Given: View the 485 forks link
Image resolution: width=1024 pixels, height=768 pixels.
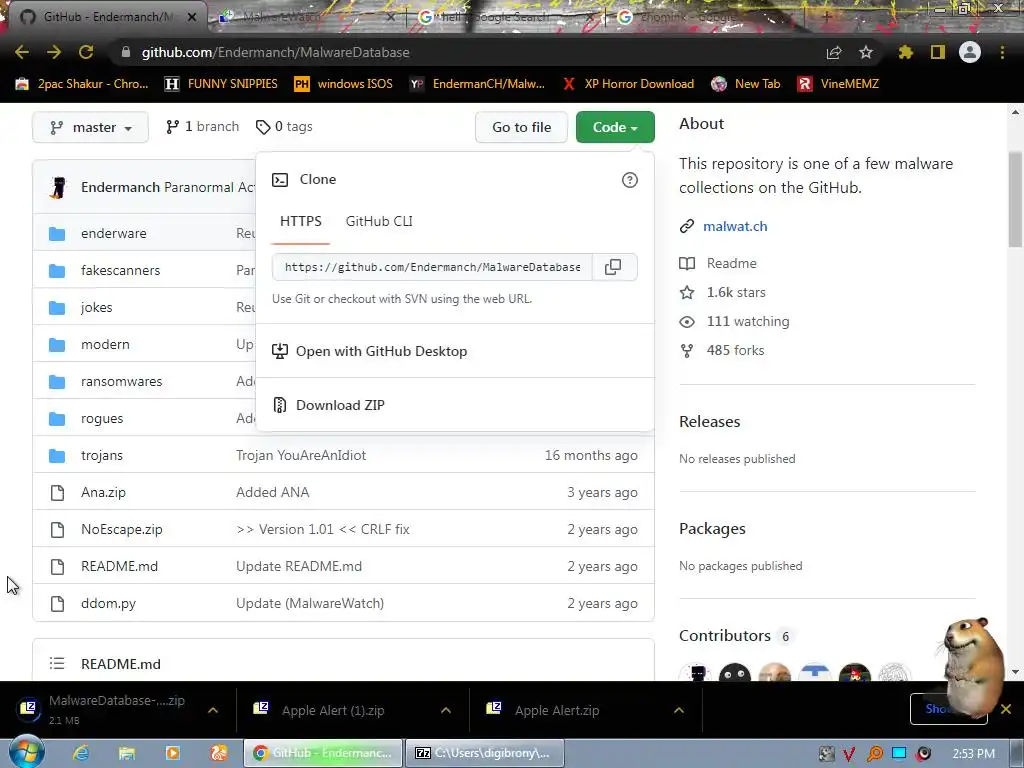Looking at the screenshot, I should [x=735, y=351].
